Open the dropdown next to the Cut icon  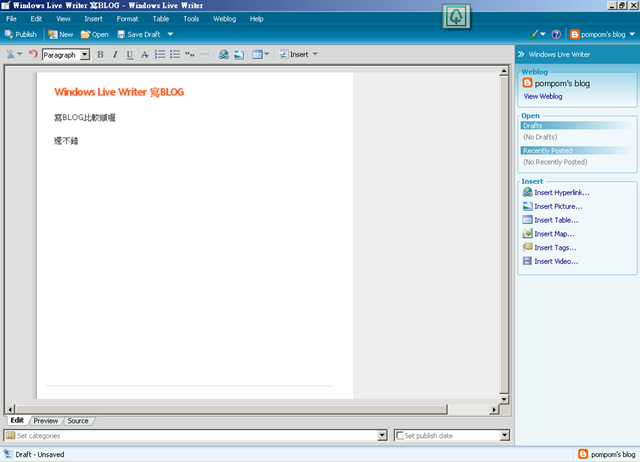tap(20, 54)
